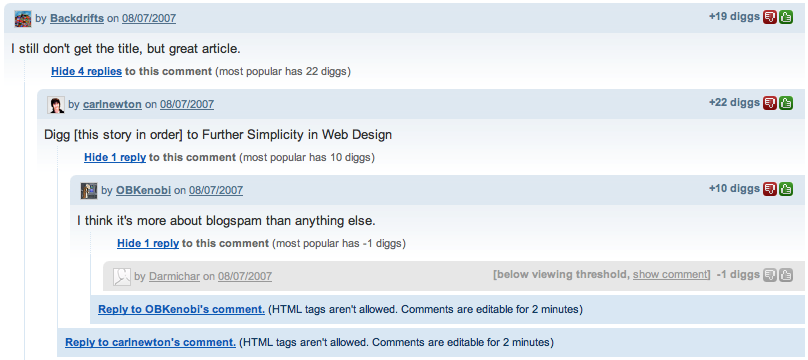This screenshot has width=808, height=360.
Task: Open date link on OBKenobi's comment
Action: (216, 191)
